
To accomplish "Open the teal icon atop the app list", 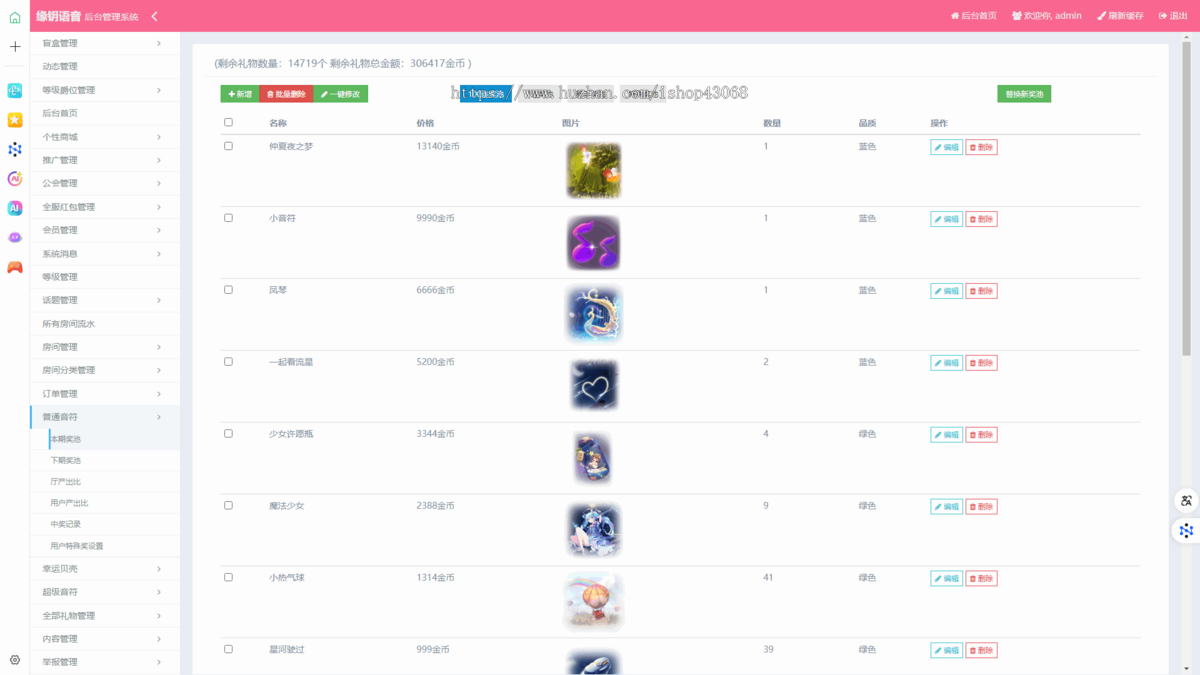I will 15,90.
